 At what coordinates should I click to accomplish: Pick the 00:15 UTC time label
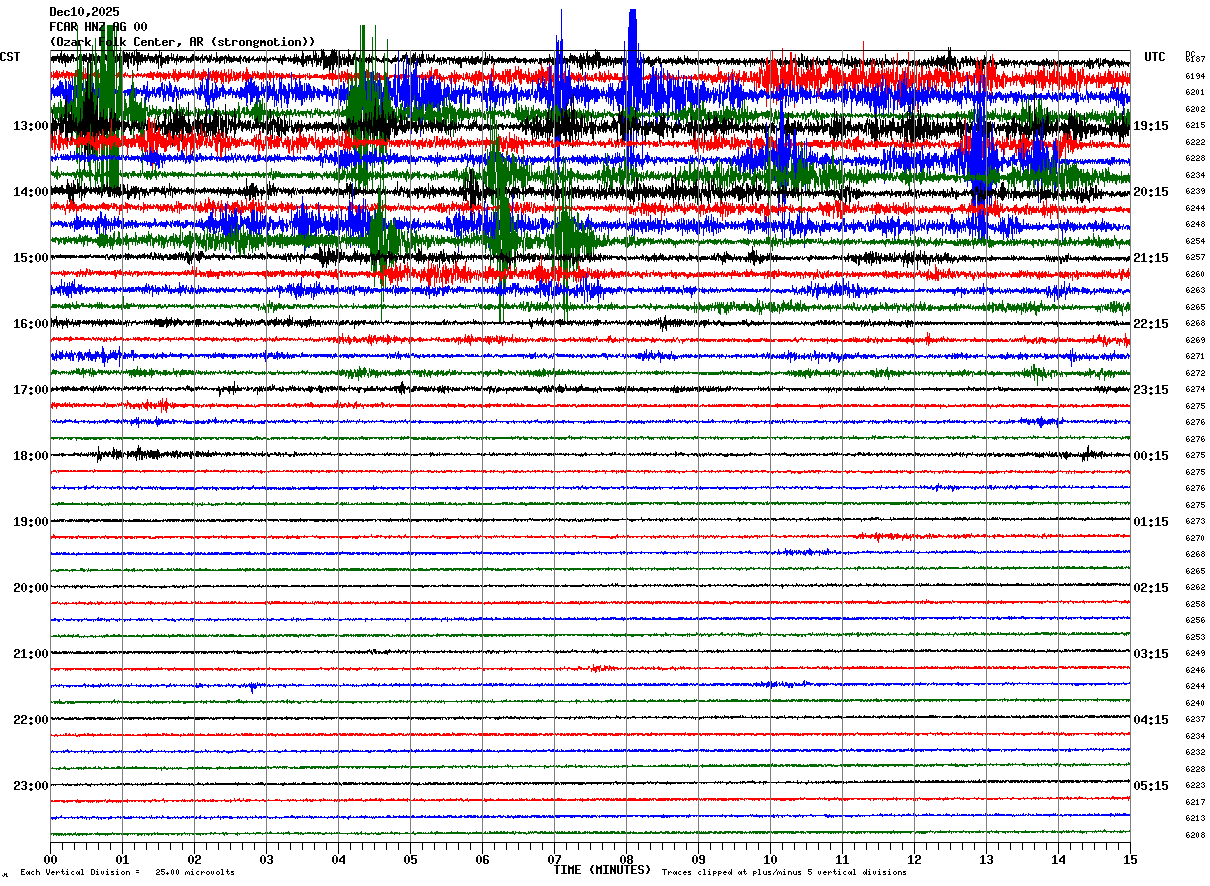(1151, 456)
